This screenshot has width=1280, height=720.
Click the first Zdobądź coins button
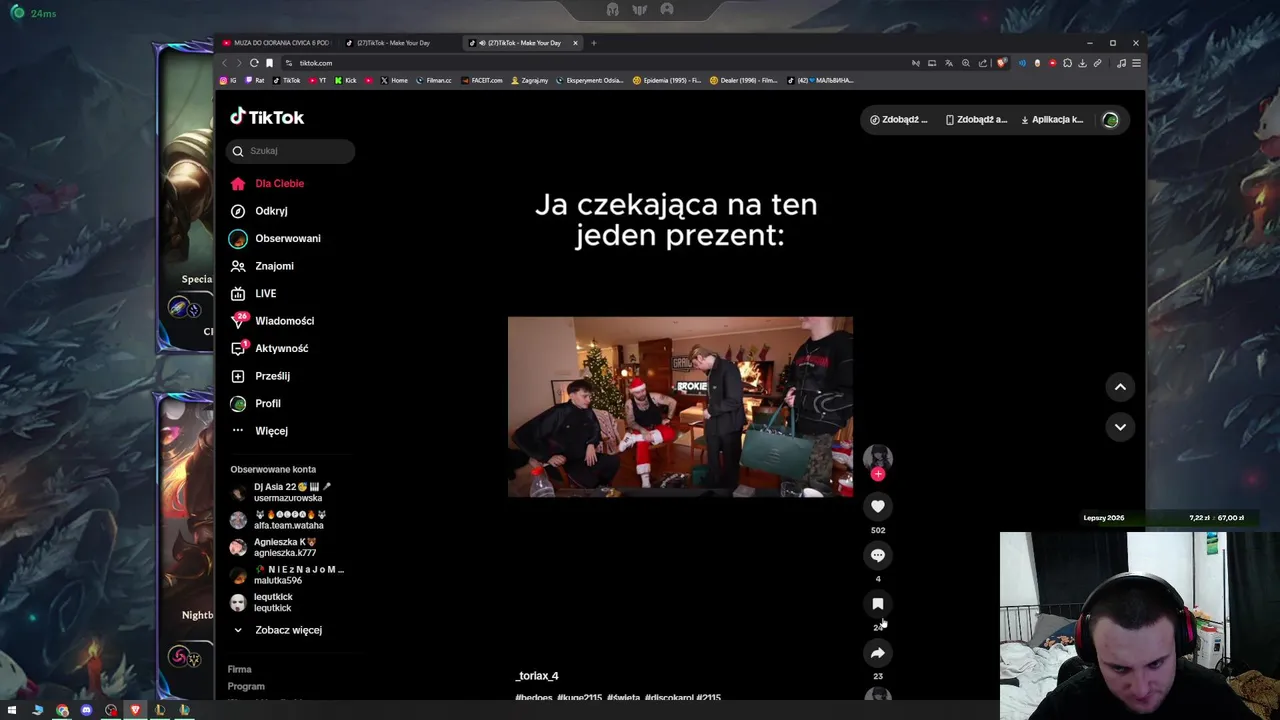pyautogui.click(x=899, y=120)
